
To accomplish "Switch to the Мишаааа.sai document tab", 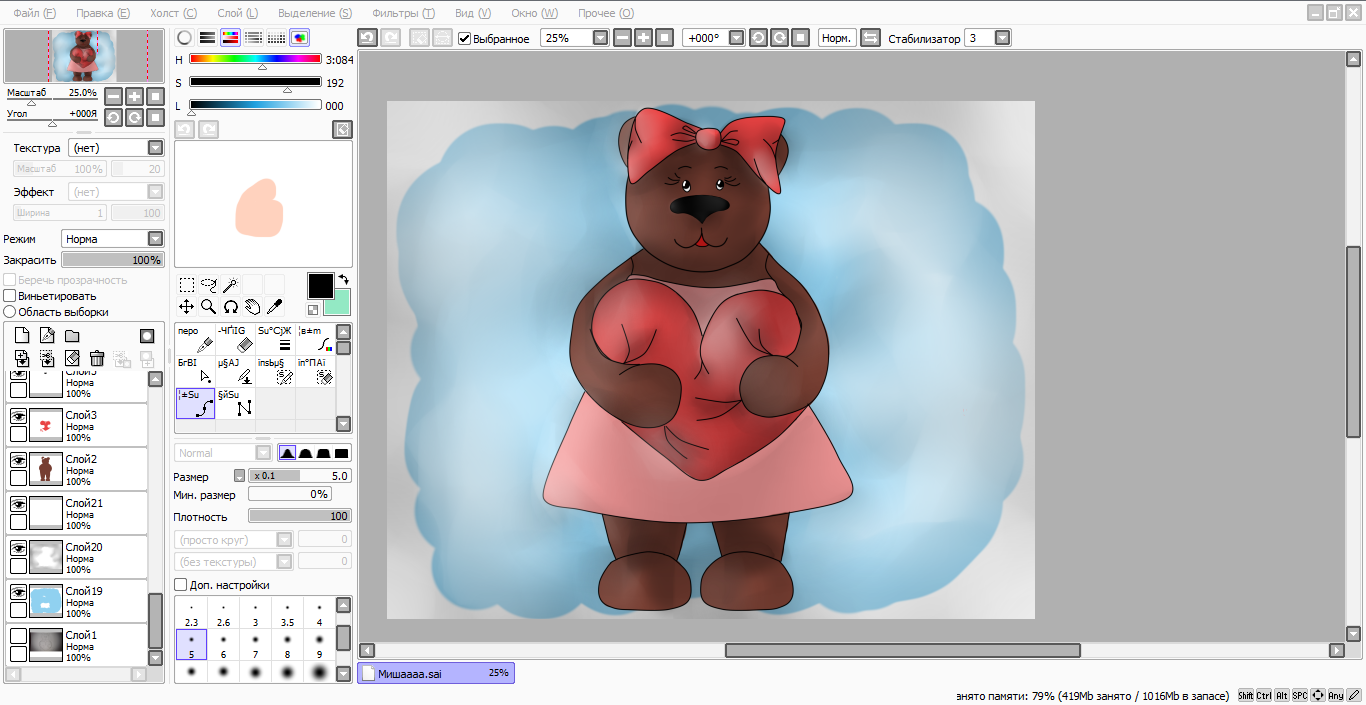I will coord(435,674).
